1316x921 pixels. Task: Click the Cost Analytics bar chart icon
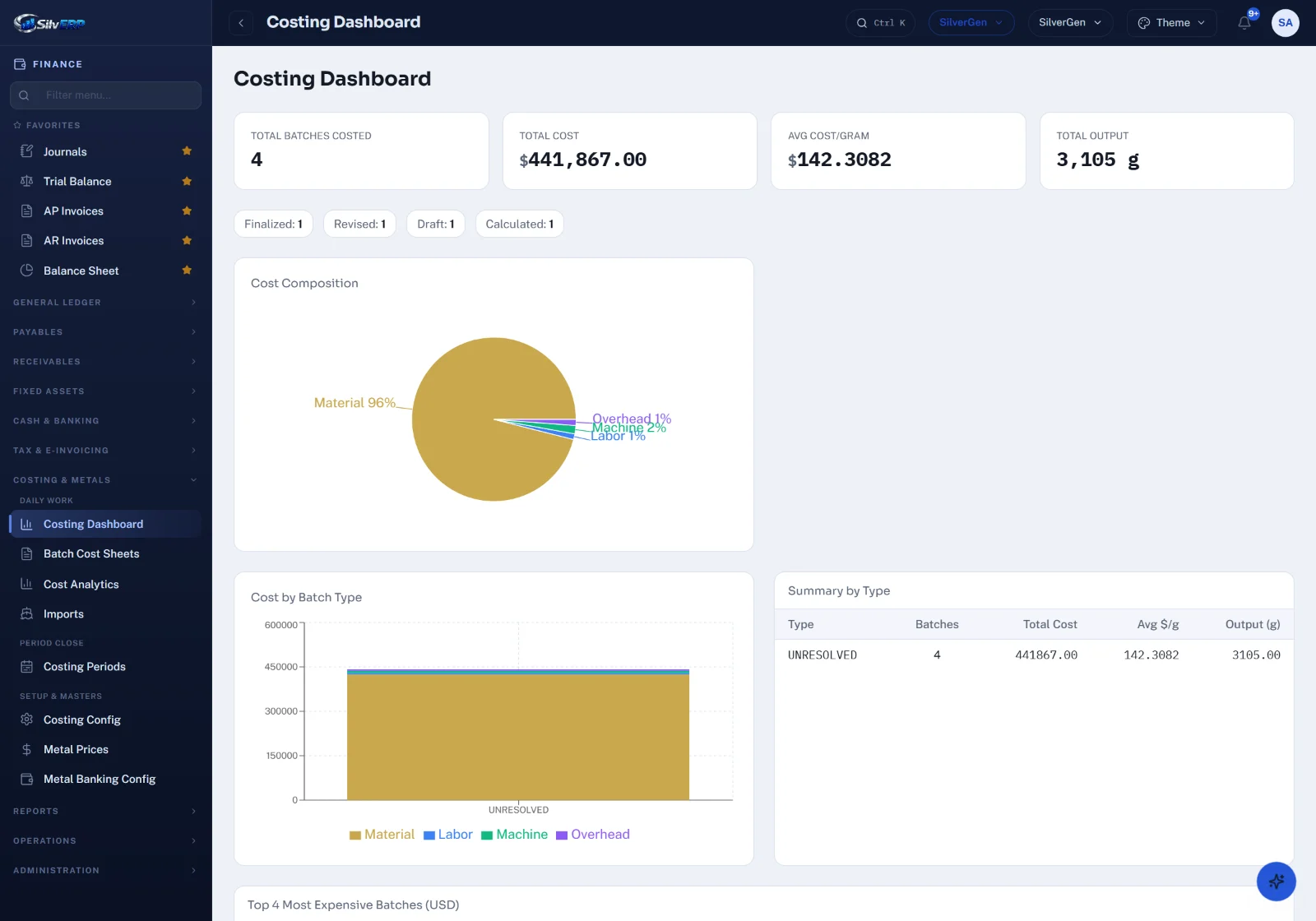coord(26,584)
